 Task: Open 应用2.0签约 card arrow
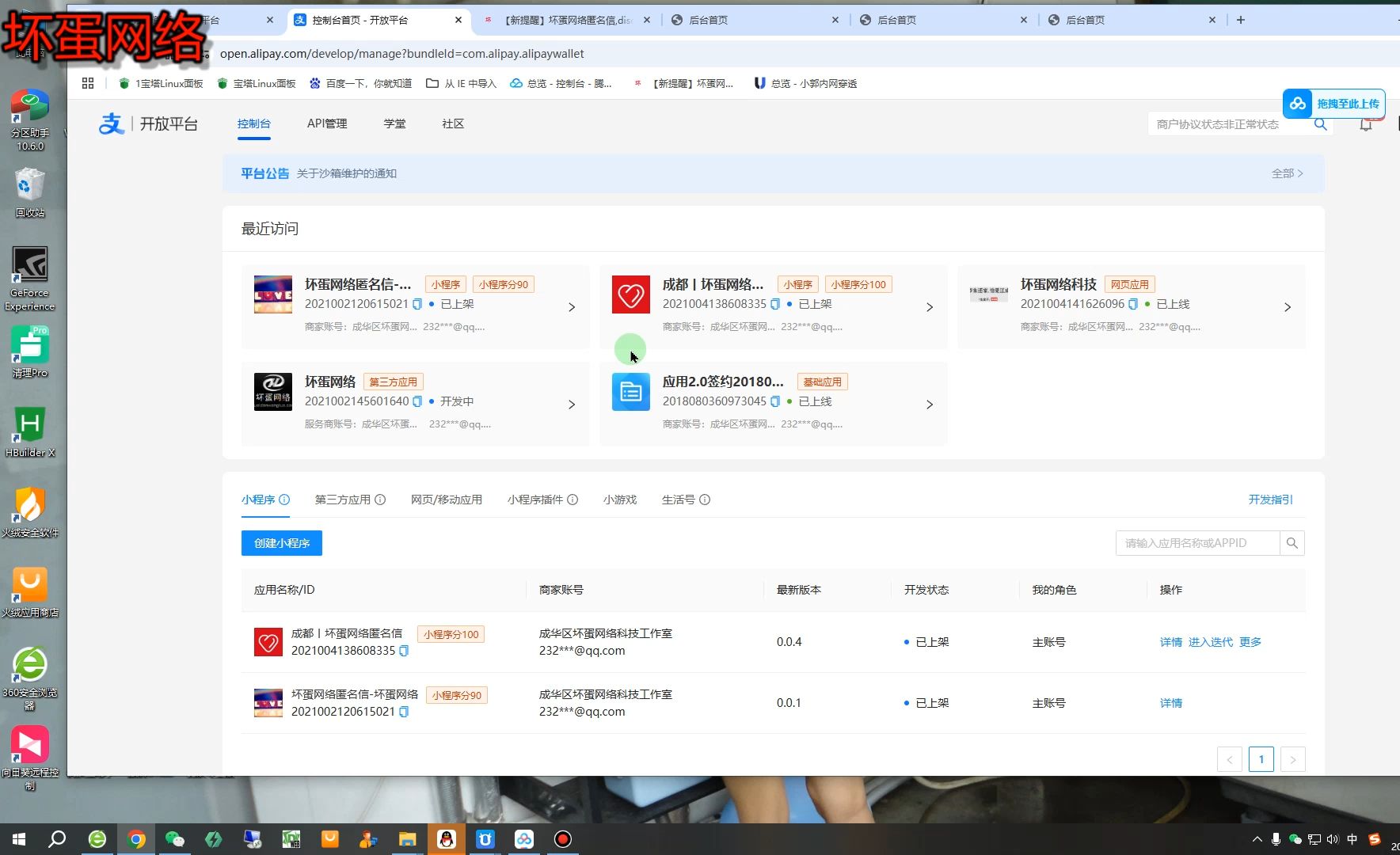930,405
